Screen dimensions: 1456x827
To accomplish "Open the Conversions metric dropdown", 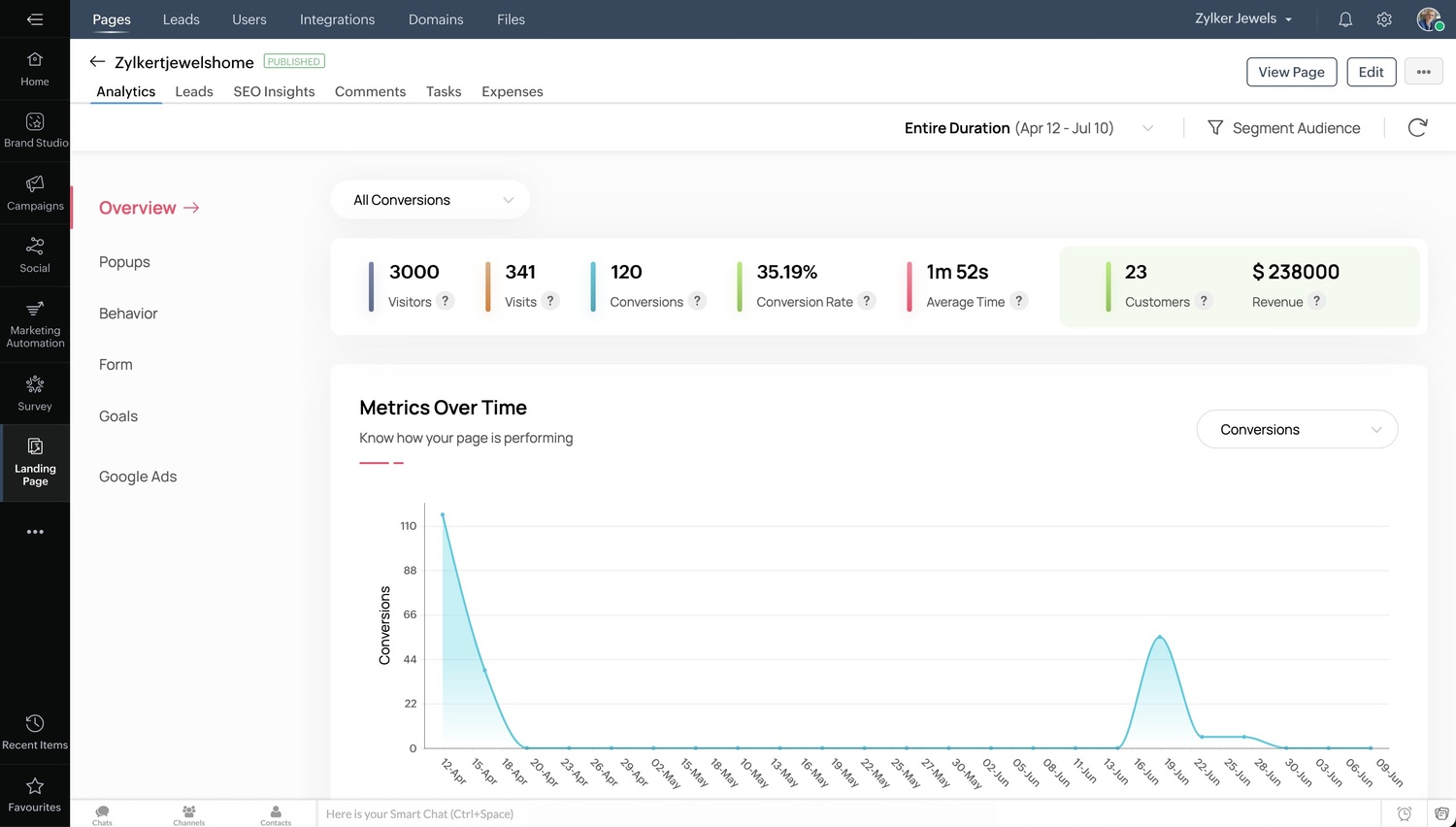I will coord(1297,430).
